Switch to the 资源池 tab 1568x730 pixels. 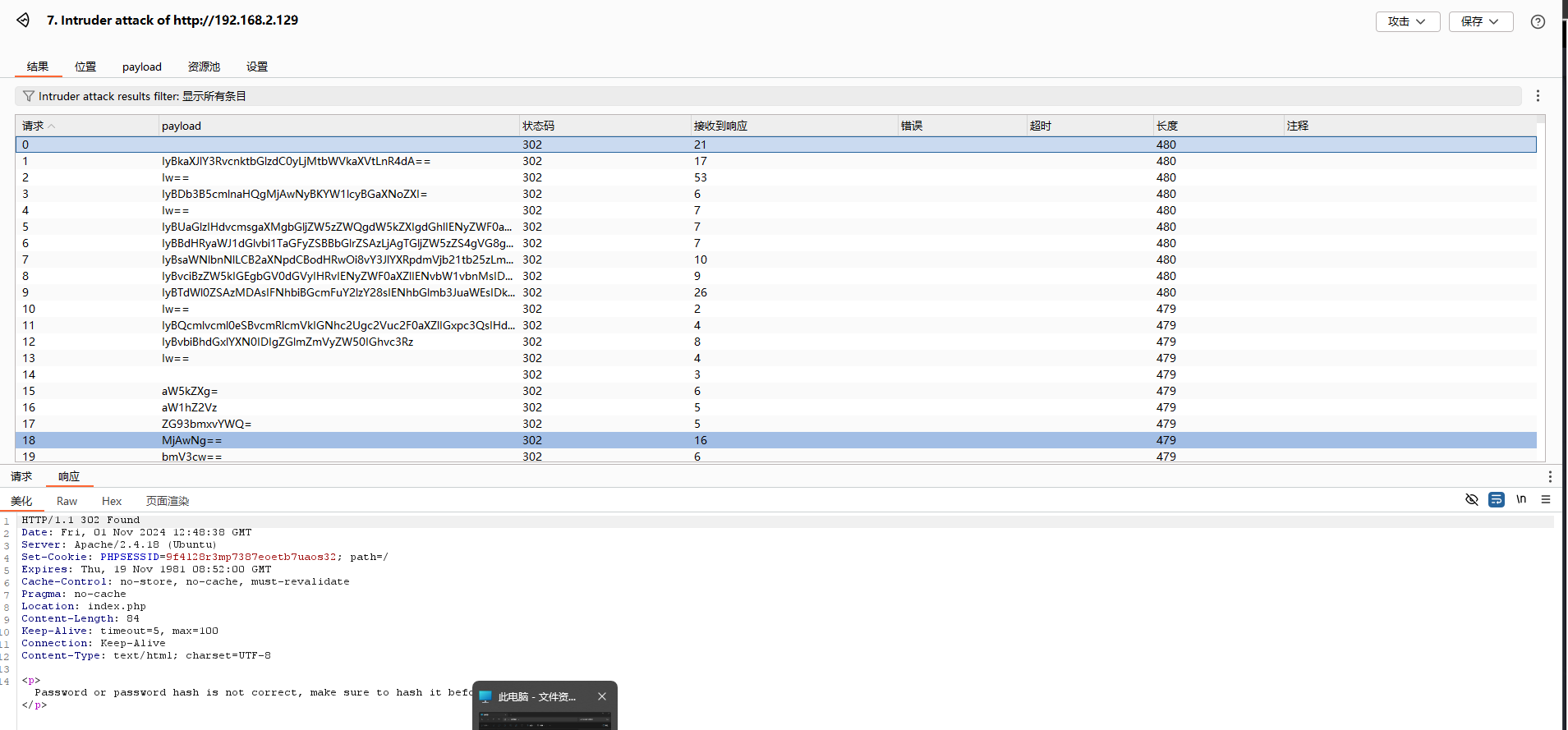click(204, 67)
